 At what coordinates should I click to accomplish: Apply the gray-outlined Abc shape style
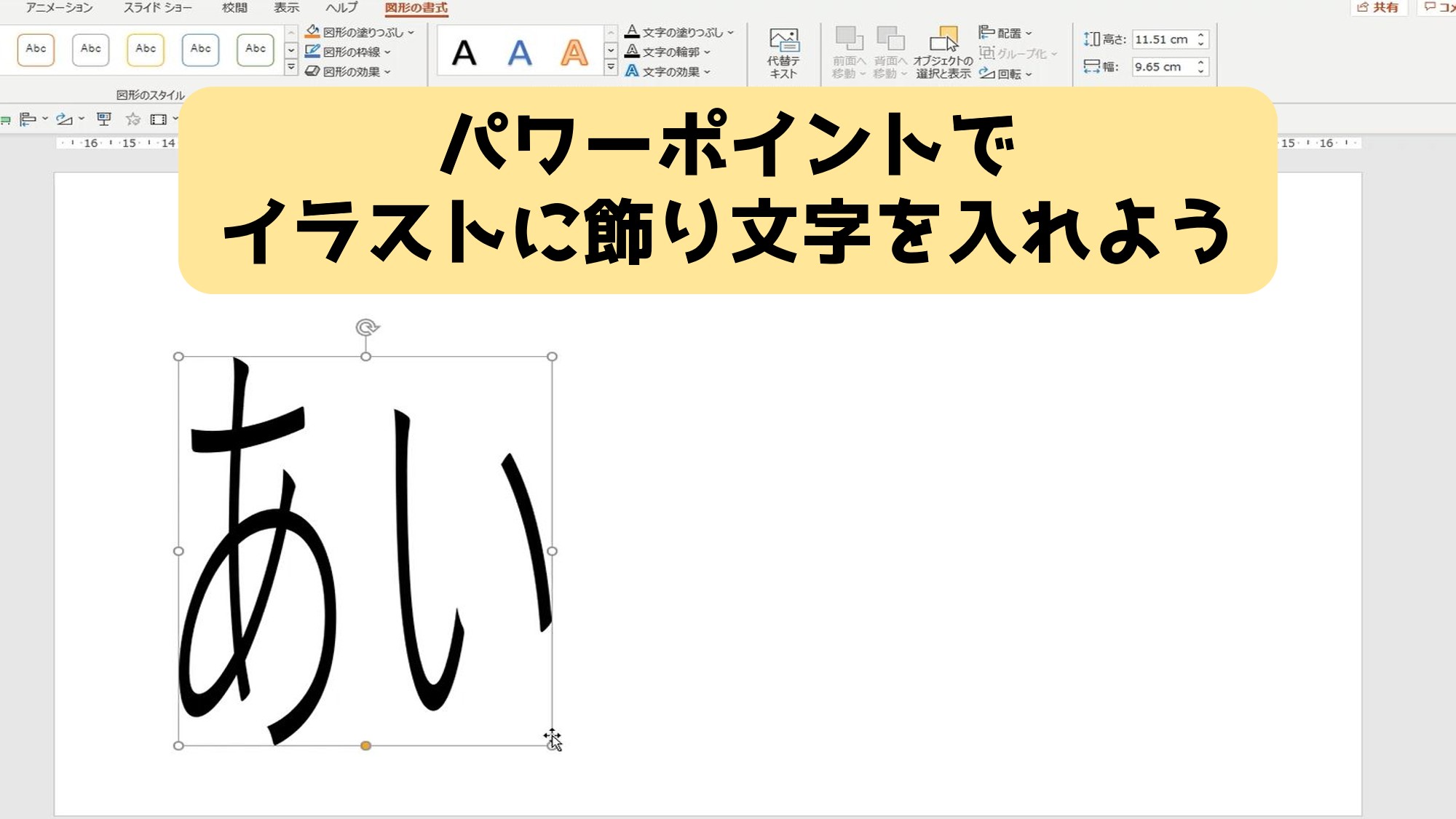[x=91, y=50]
